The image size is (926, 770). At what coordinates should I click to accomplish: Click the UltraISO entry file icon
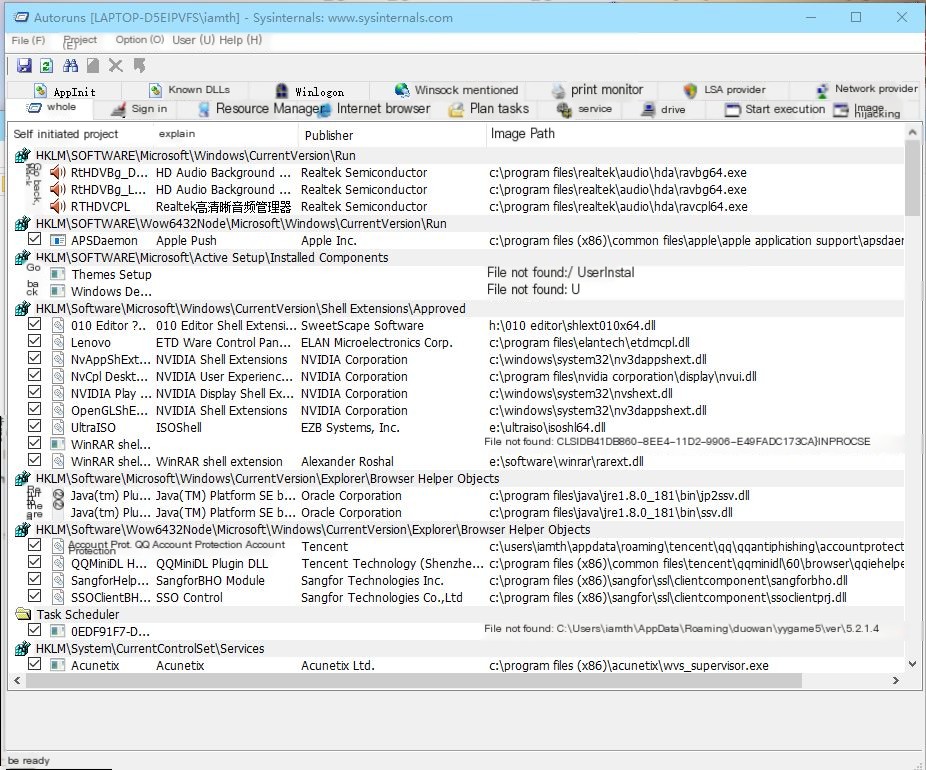coord(58,428)
